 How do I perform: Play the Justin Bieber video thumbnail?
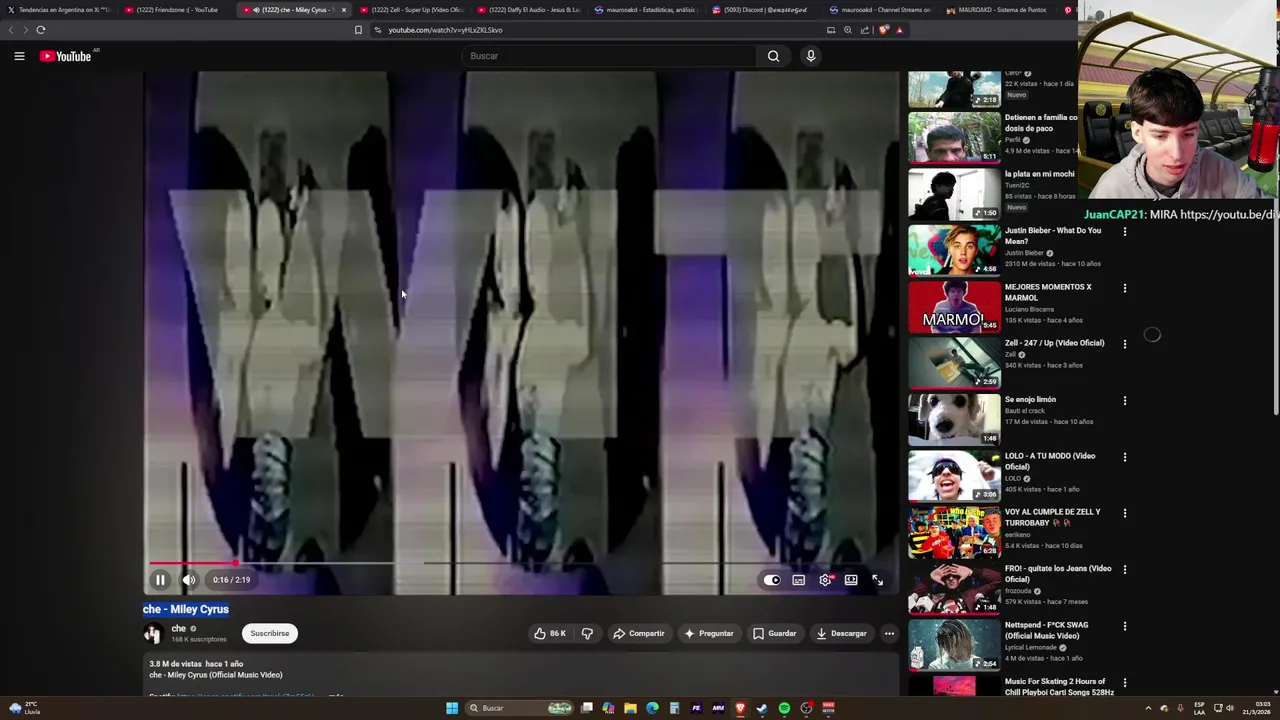(x=954, y=250)
